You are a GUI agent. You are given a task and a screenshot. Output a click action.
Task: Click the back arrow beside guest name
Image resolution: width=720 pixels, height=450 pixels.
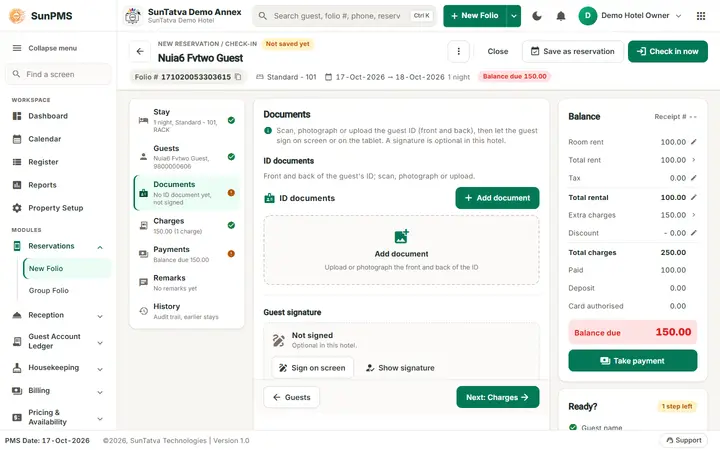pos(140,51)
